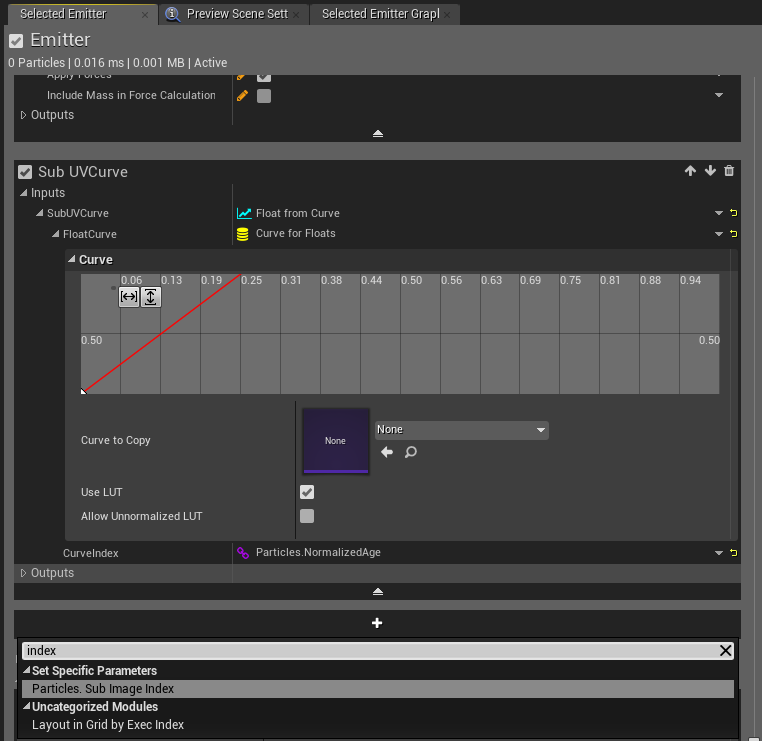This screenshot has width=762, height=741.
Task: Collapse the SubUVCurve input row
Action: point(39,213)
